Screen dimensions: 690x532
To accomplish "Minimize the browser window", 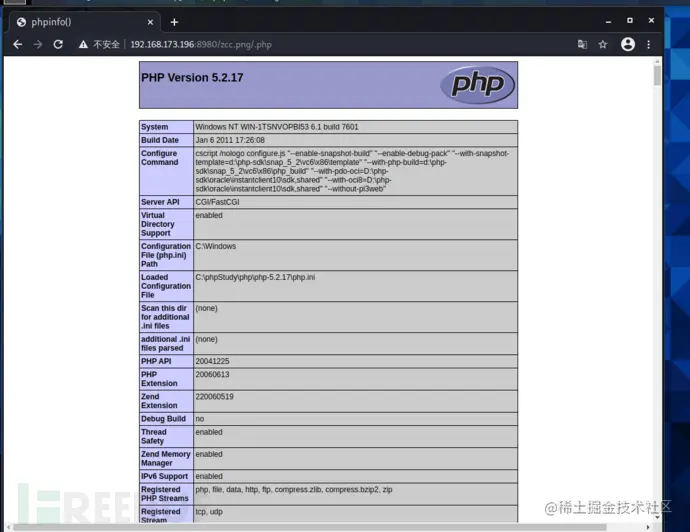I will 609,21.
